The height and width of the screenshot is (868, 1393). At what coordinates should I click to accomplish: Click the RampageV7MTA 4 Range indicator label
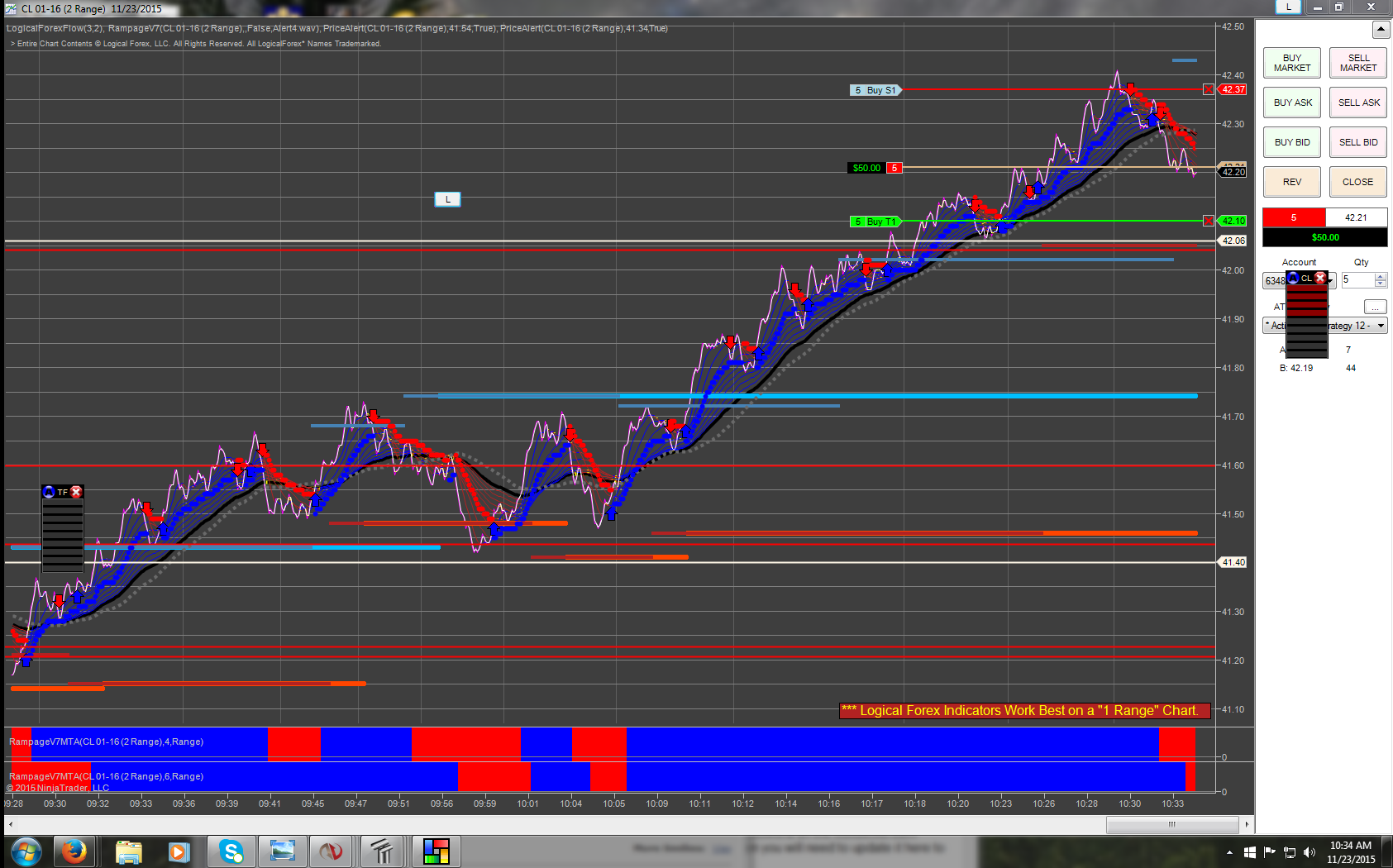click(x=106, y=742)
